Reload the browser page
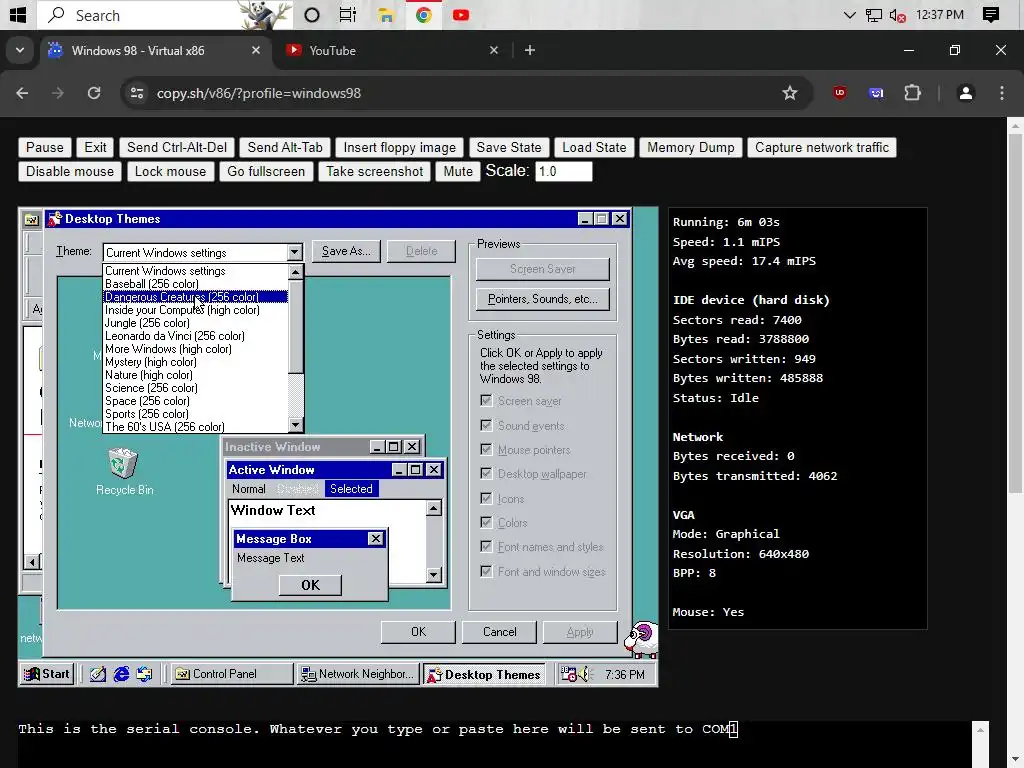Screen dimensions: 1024x768 [94, 93]
